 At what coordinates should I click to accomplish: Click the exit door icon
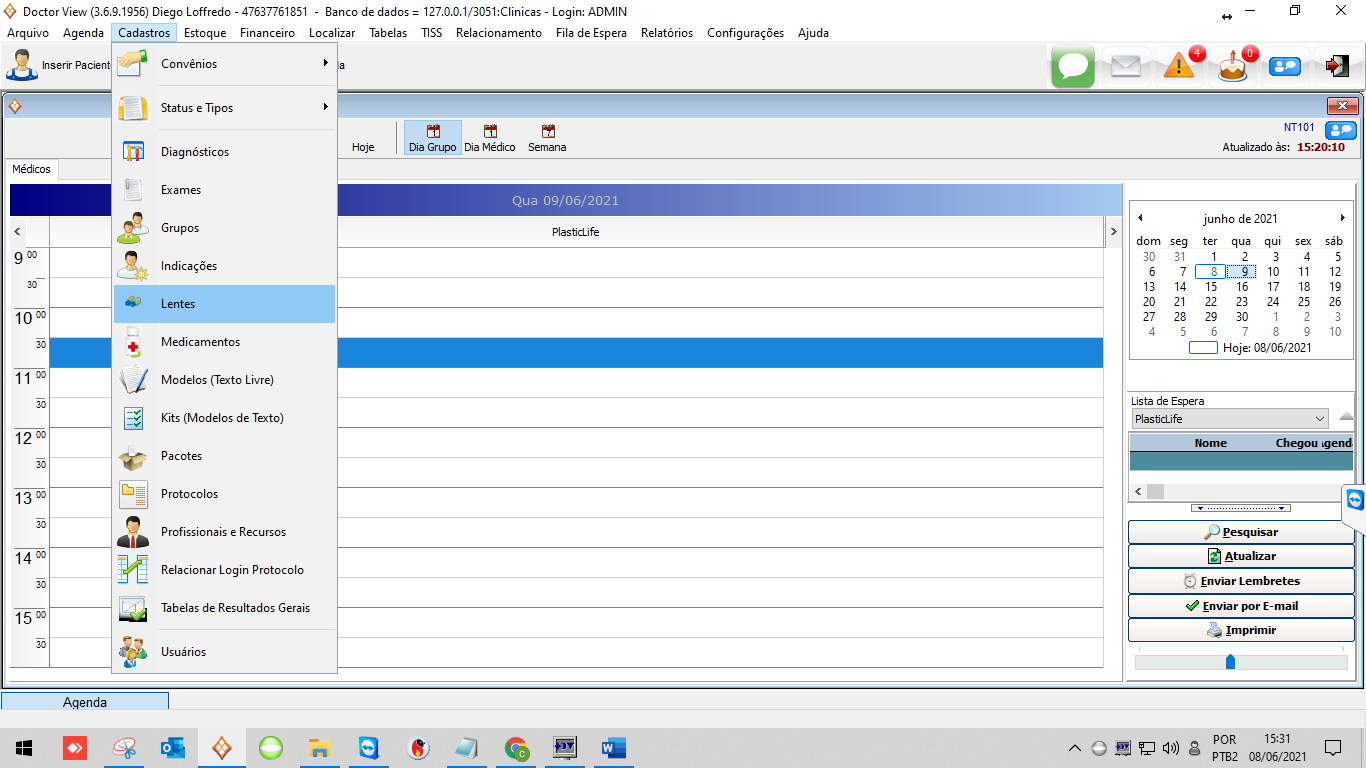1337,66
